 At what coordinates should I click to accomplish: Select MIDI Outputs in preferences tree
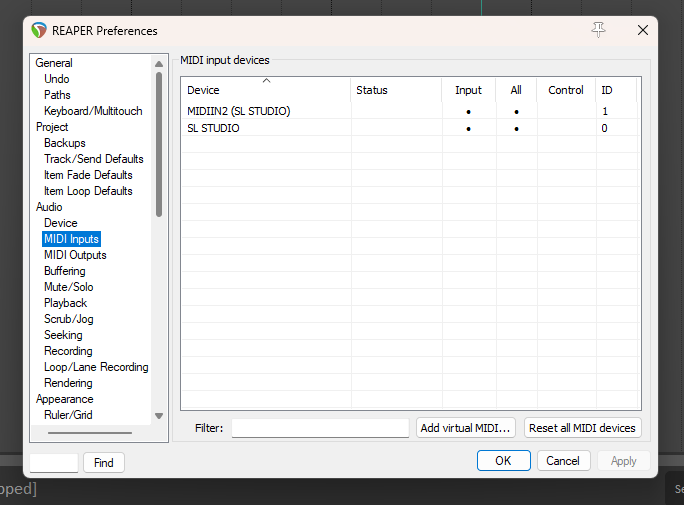coord(75,255)
